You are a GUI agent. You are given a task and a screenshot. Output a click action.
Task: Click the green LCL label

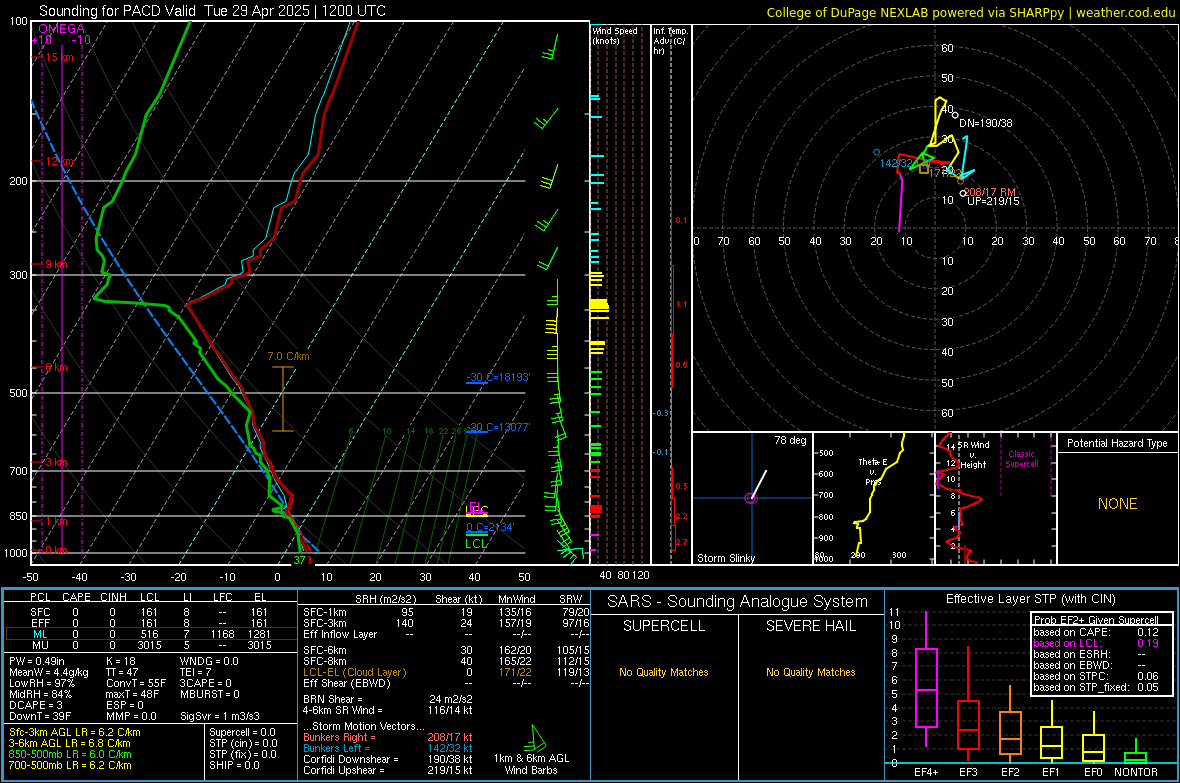point(476,544)
